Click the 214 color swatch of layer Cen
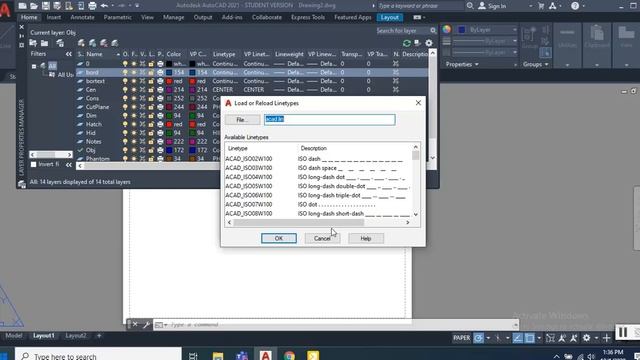The height and width of the screenshot is (360, 640). tap(169, 89)
